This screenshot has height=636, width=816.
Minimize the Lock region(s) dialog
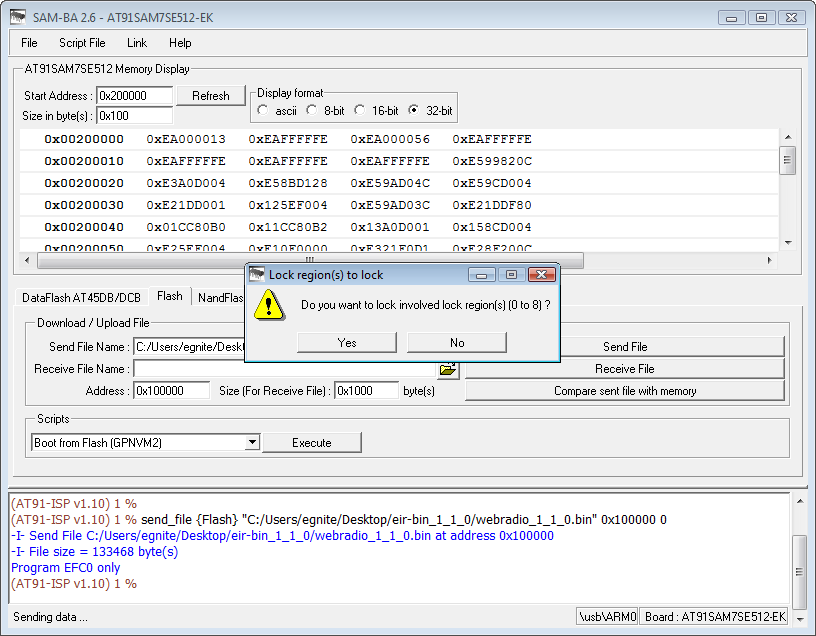click(x=481, y=274)
